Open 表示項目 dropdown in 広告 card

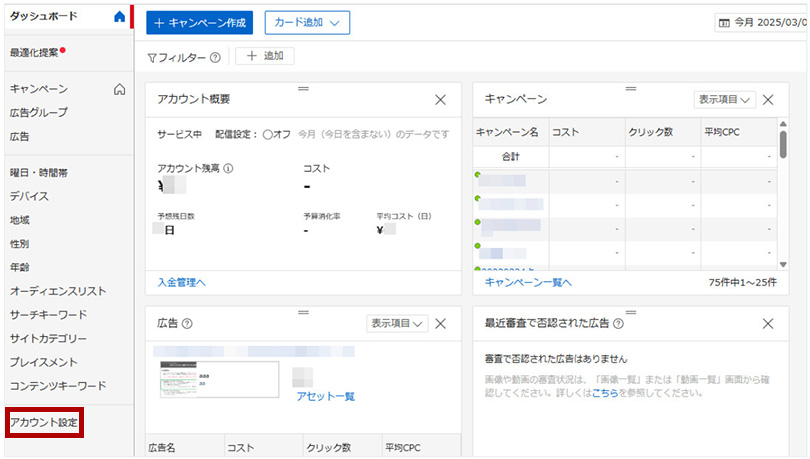(x=397, y=324)
